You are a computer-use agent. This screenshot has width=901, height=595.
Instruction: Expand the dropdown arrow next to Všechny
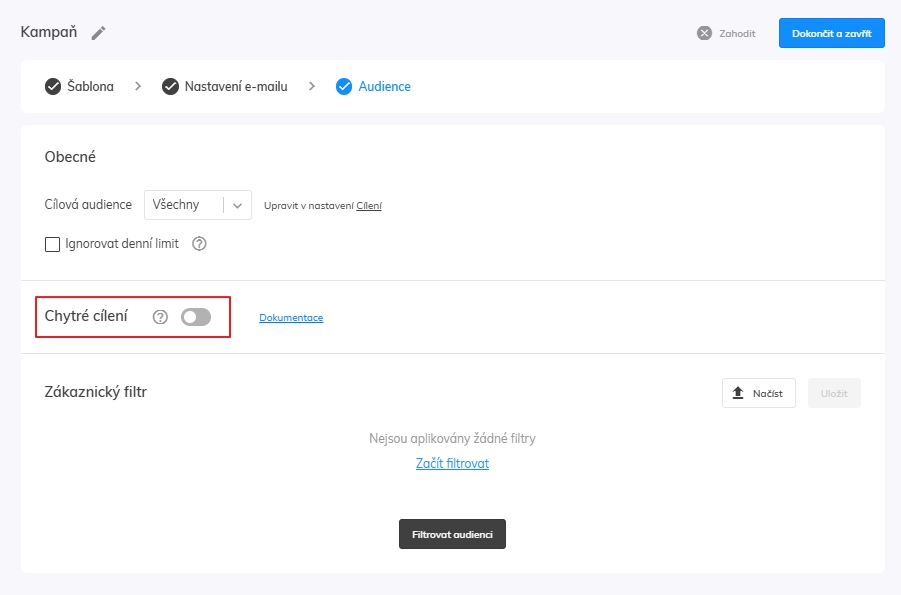237,205
